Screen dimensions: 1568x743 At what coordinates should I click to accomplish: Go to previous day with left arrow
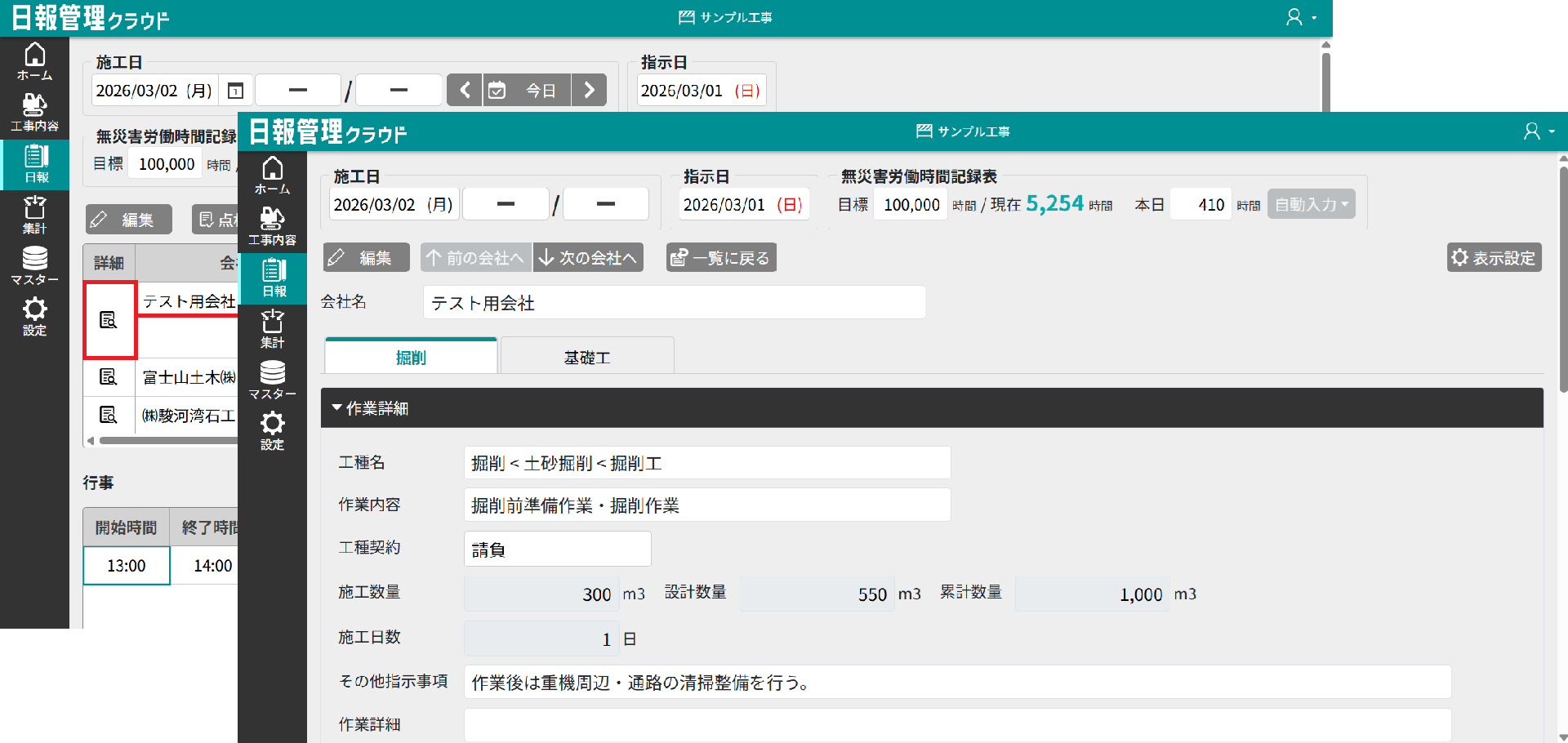click(x=465, y=91)
